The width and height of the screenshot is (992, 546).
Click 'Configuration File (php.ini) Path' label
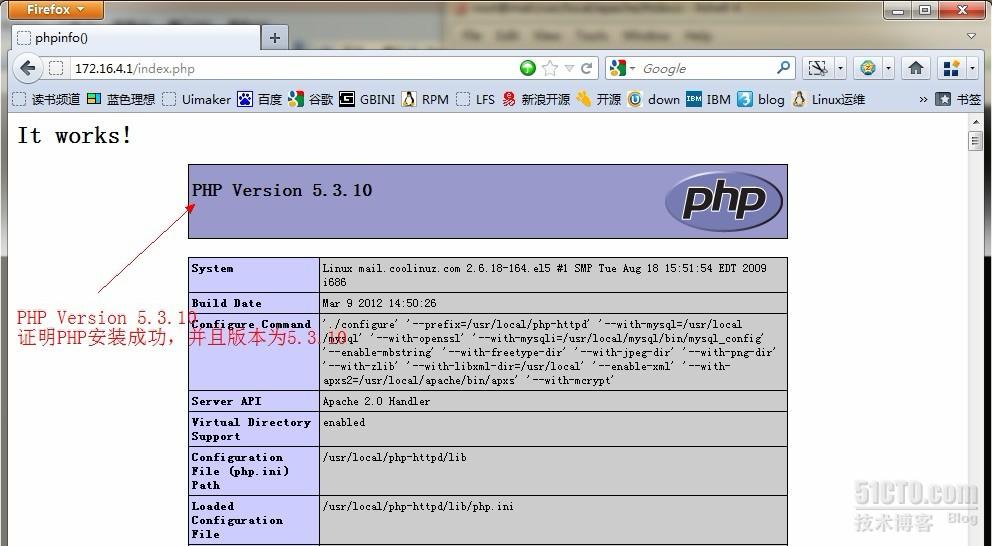(x=240, y=471)
